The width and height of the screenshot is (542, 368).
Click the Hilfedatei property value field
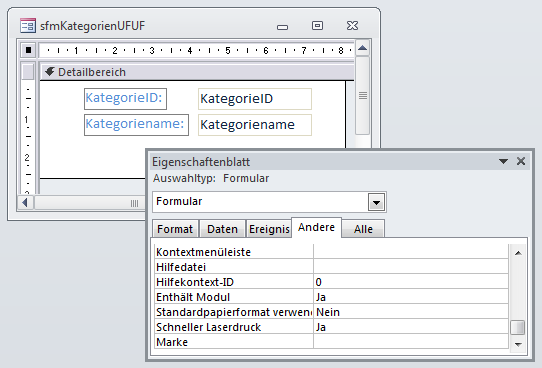411,267
